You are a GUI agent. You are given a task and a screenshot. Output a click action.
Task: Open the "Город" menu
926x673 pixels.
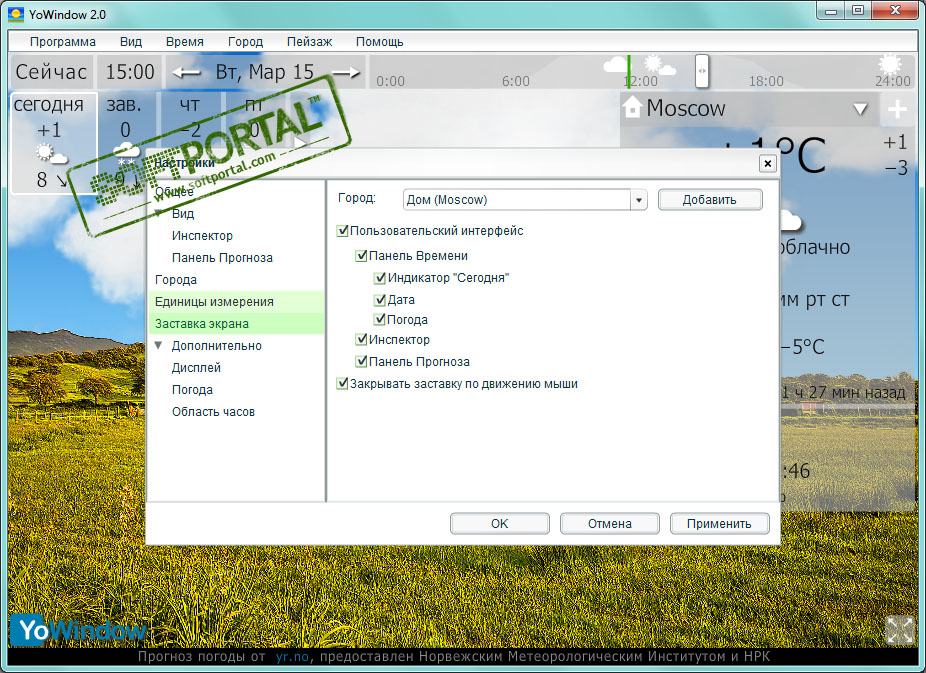[245, 42]
